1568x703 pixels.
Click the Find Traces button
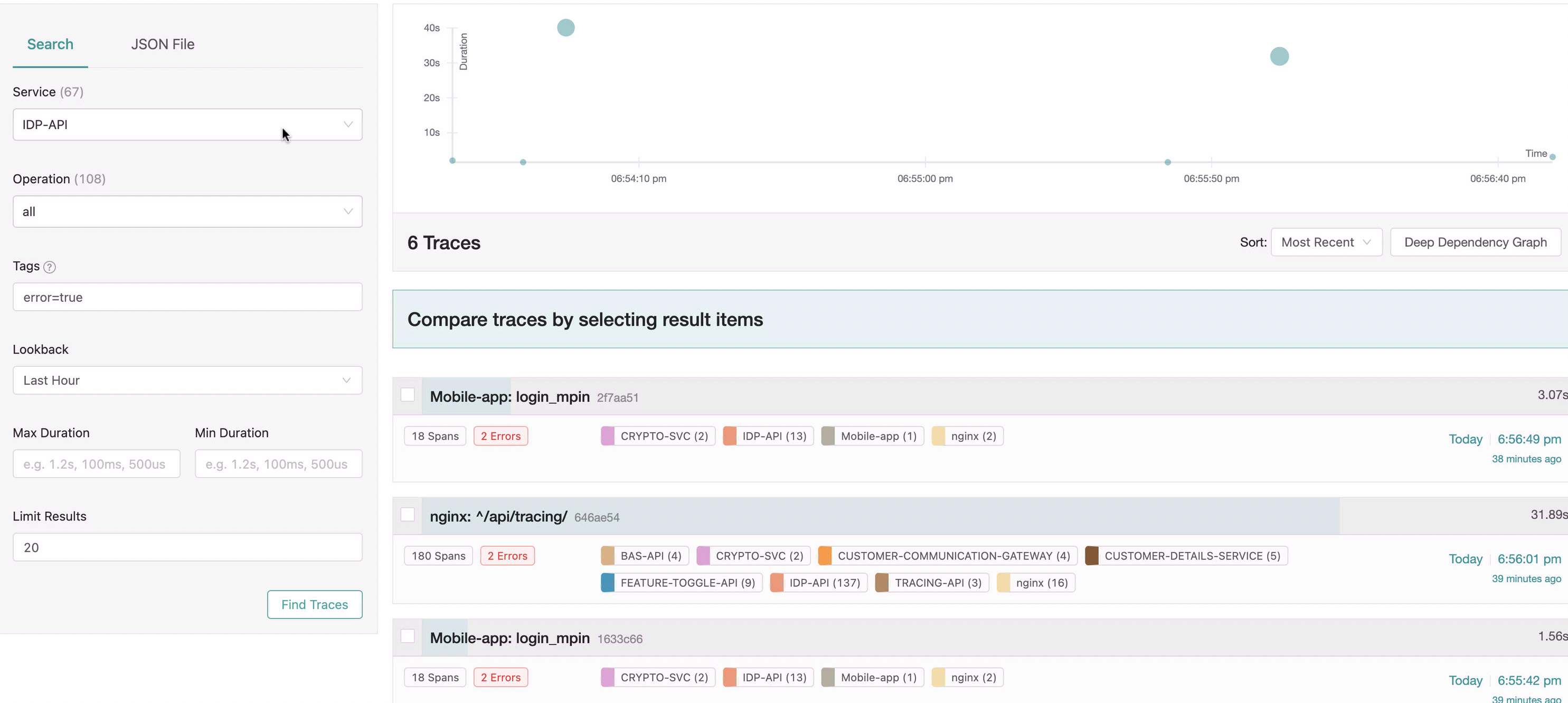coord(314,604)
